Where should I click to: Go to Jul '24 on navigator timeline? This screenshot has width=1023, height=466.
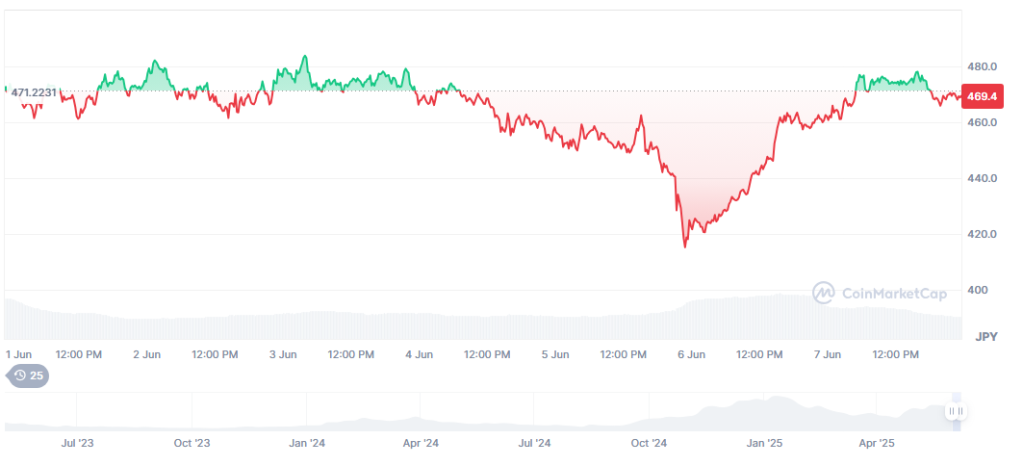coord(535,441)
